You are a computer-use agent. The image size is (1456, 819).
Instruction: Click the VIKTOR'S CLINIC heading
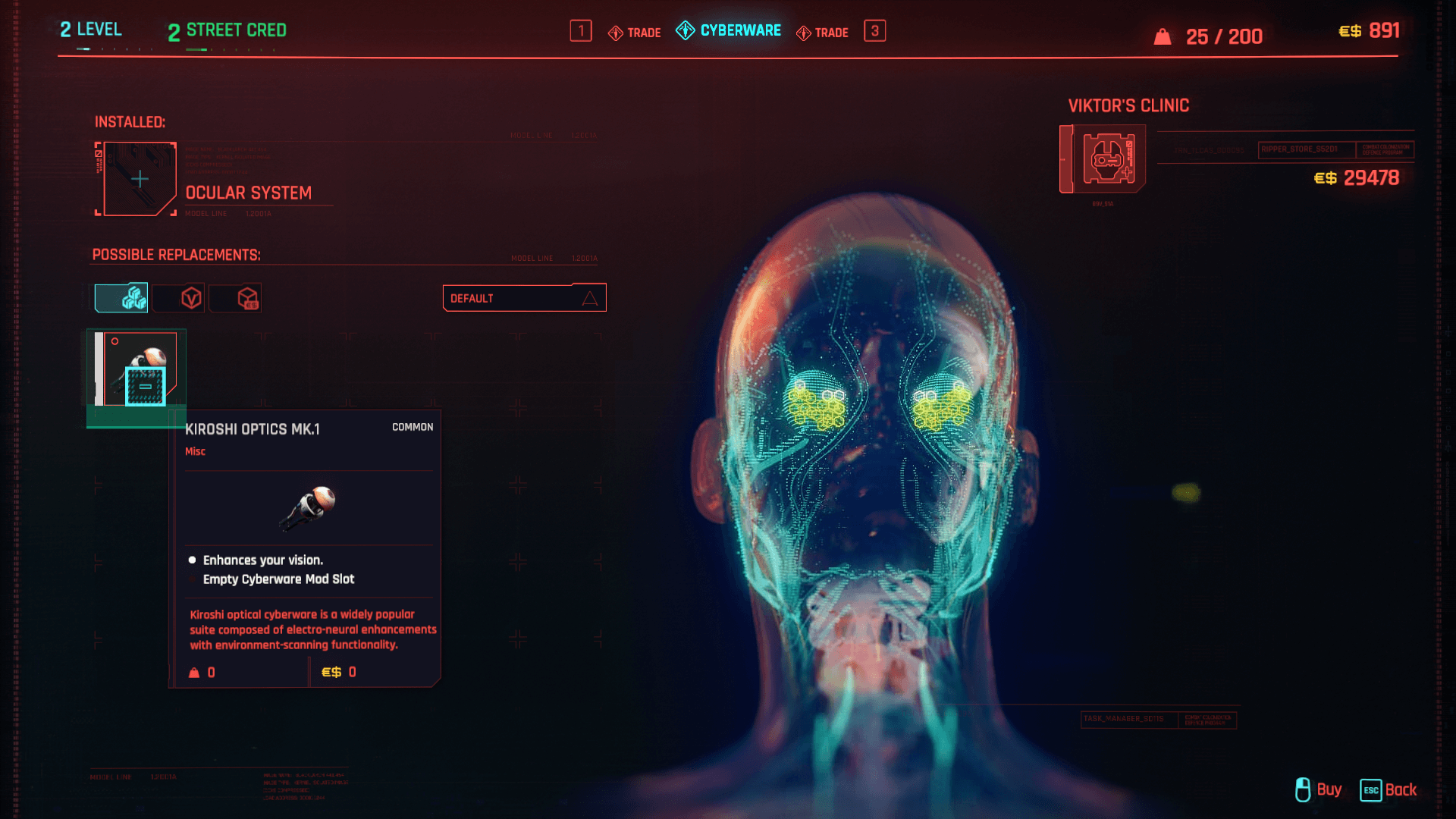tap(1128, 106)
